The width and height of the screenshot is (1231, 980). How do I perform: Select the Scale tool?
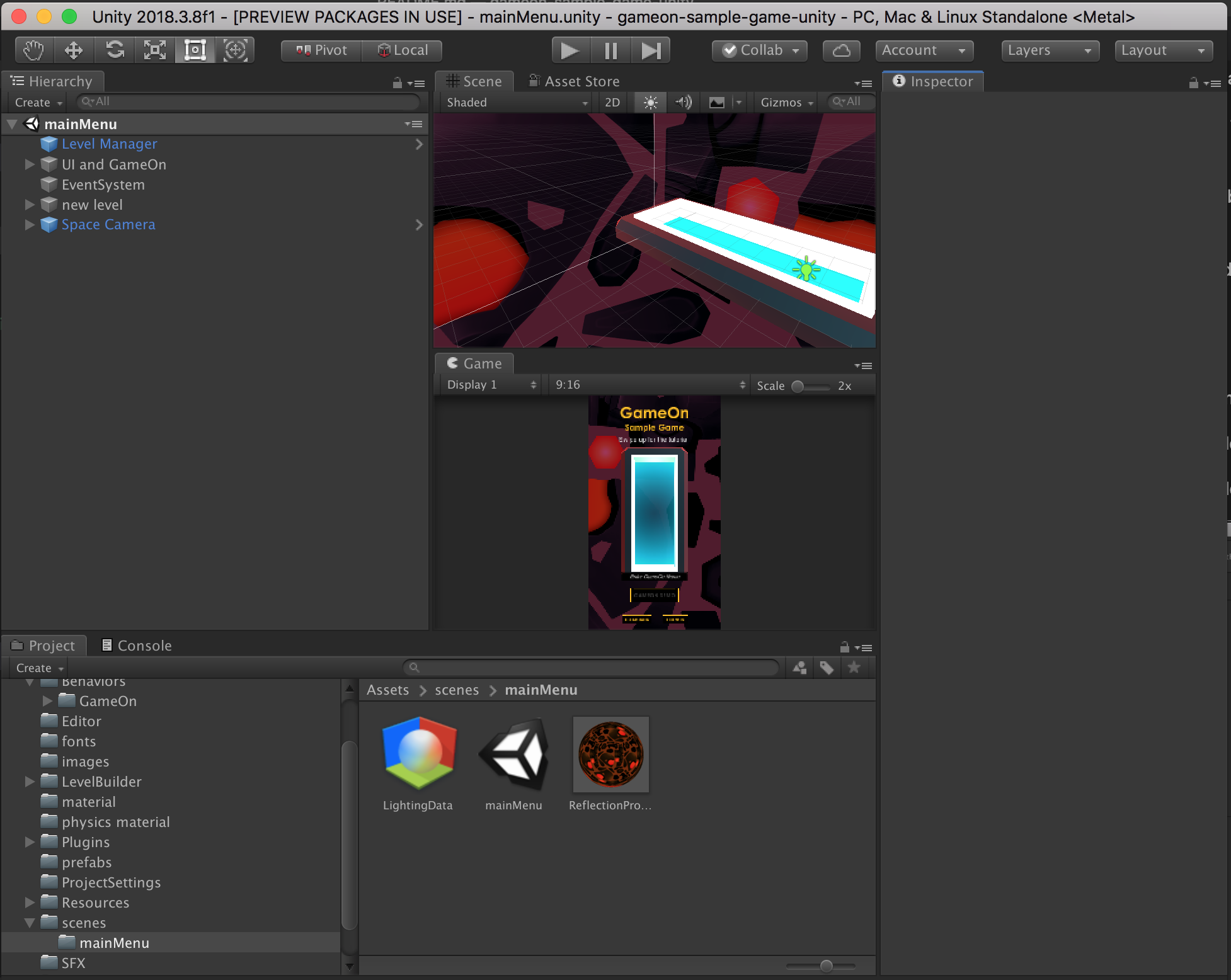tap(155, 50)
